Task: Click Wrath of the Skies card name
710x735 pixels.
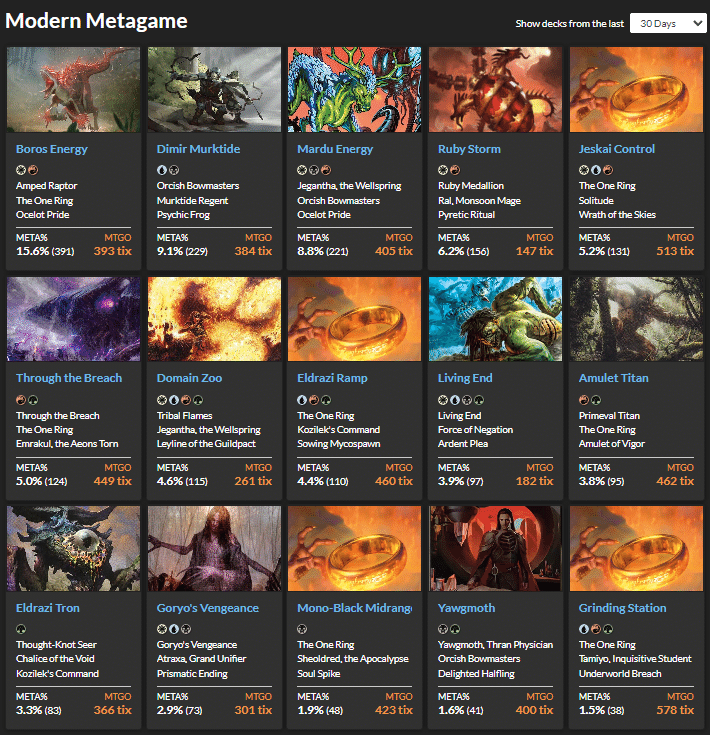Action: pos(617,215)
